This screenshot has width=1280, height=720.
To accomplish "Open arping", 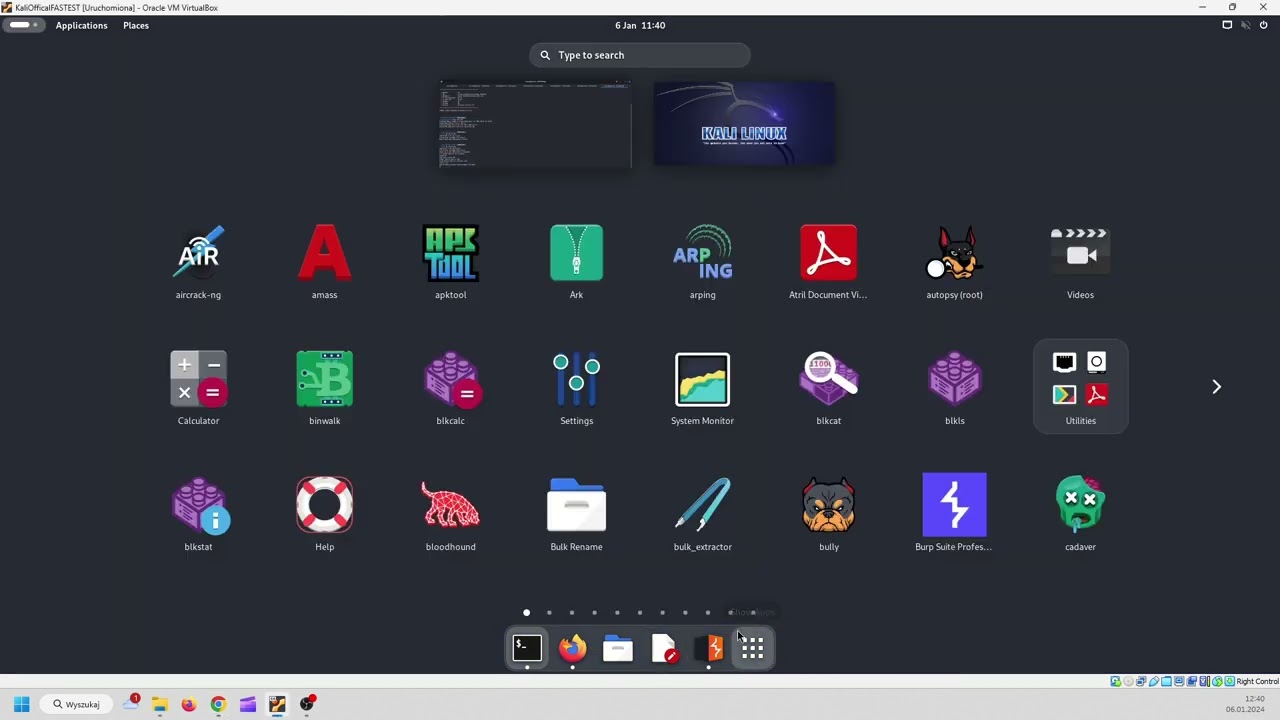I will tap(702, 262).
